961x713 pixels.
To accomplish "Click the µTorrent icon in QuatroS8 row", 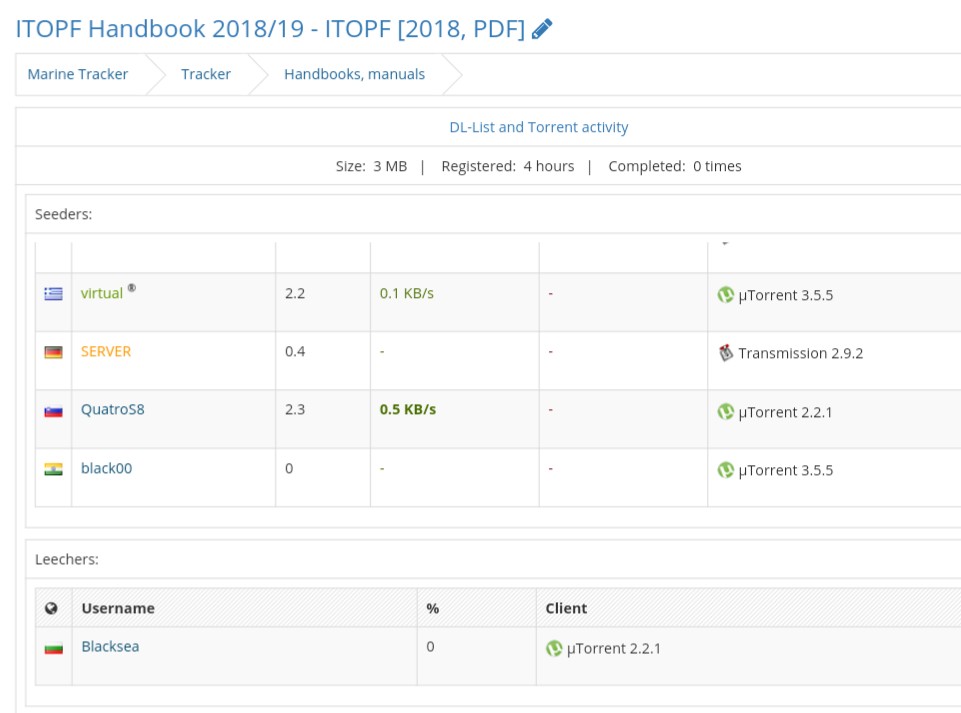I will [x=726, y=411].
